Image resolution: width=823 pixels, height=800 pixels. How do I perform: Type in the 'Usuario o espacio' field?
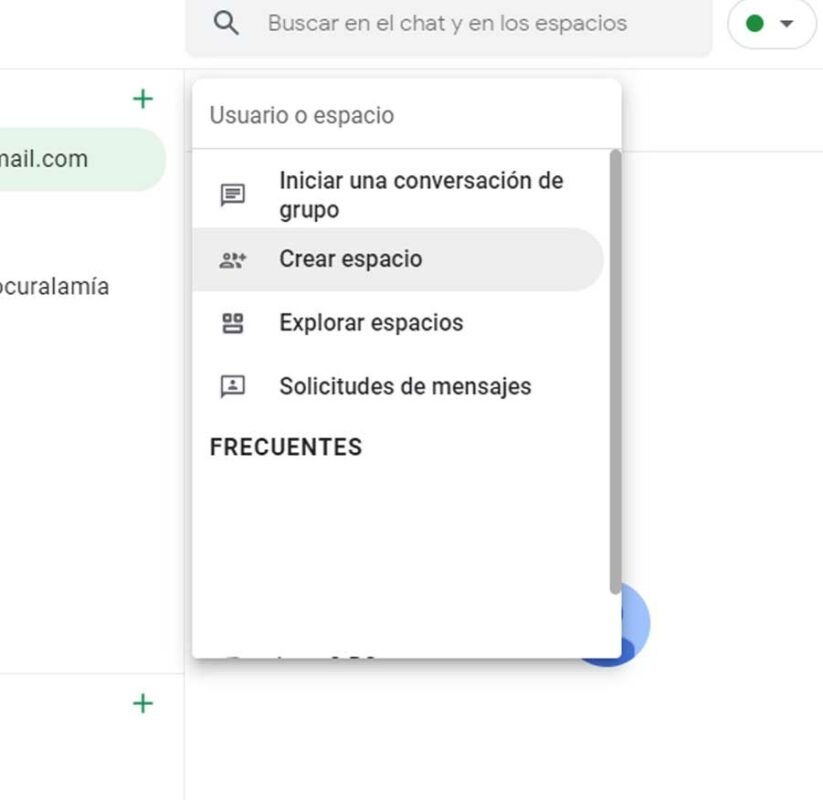pyautogui.click(x=405, y=115)
